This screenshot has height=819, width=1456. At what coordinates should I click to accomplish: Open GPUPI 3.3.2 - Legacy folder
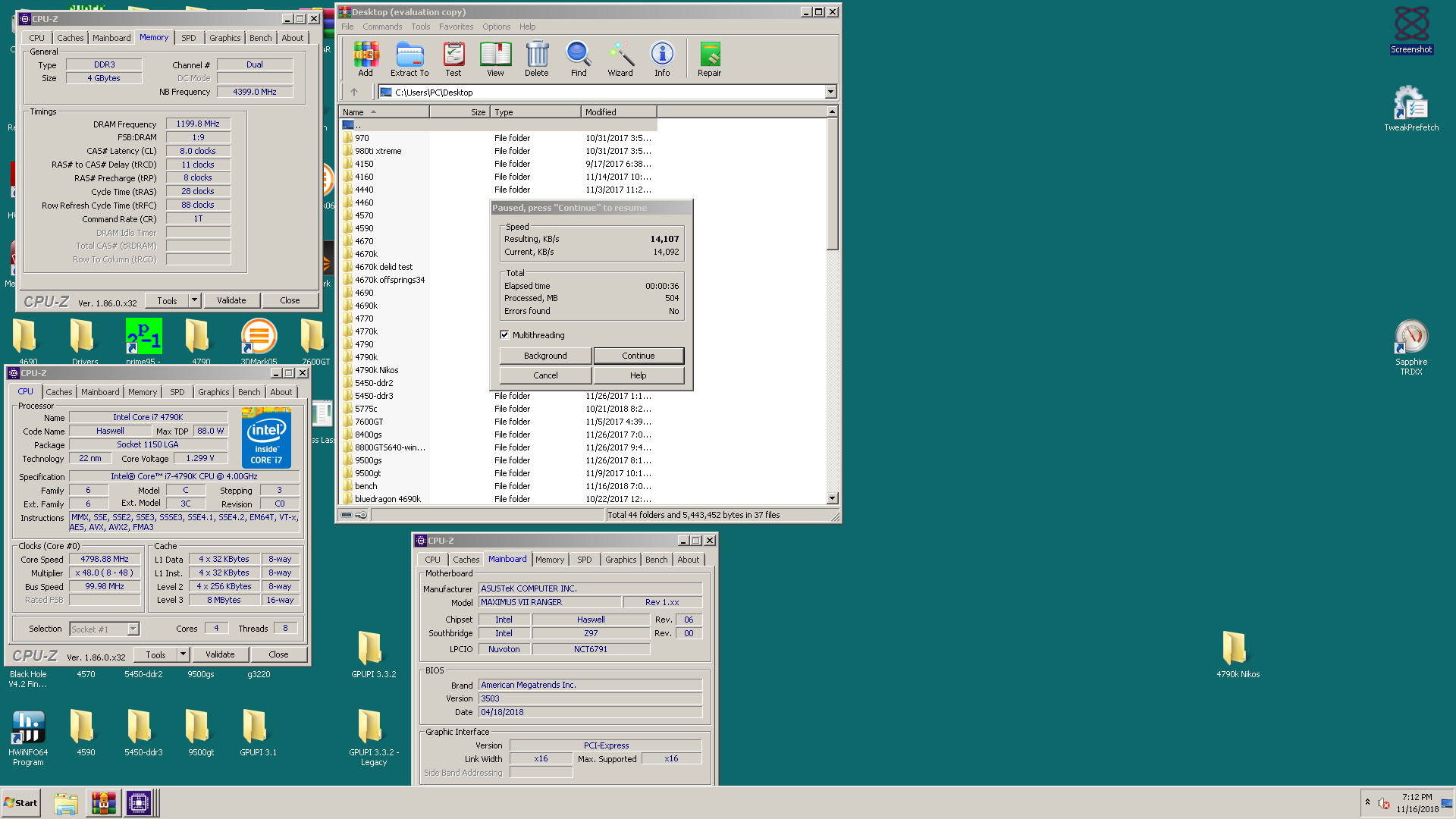(x=373, y=738)
